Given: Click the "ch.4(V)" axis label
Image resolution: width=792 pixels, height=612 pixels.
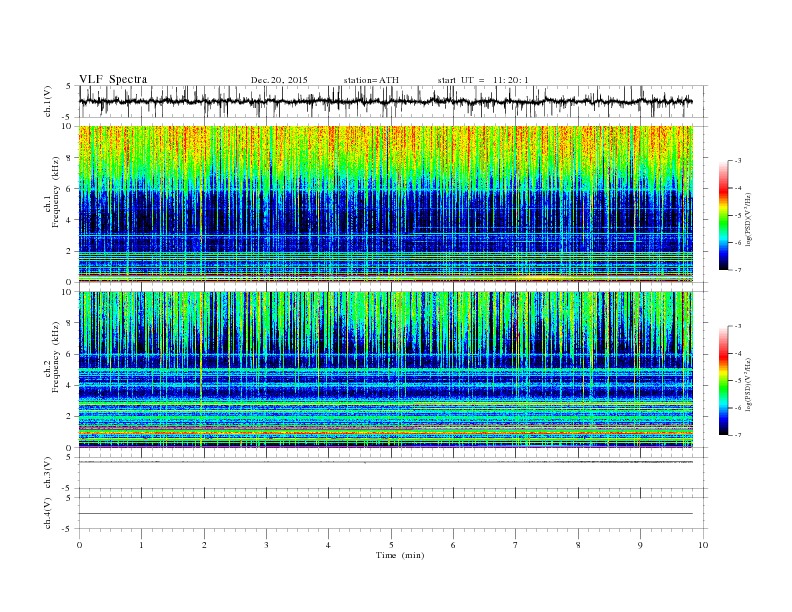Looking at the screenshot, I should tap(48, 513).
